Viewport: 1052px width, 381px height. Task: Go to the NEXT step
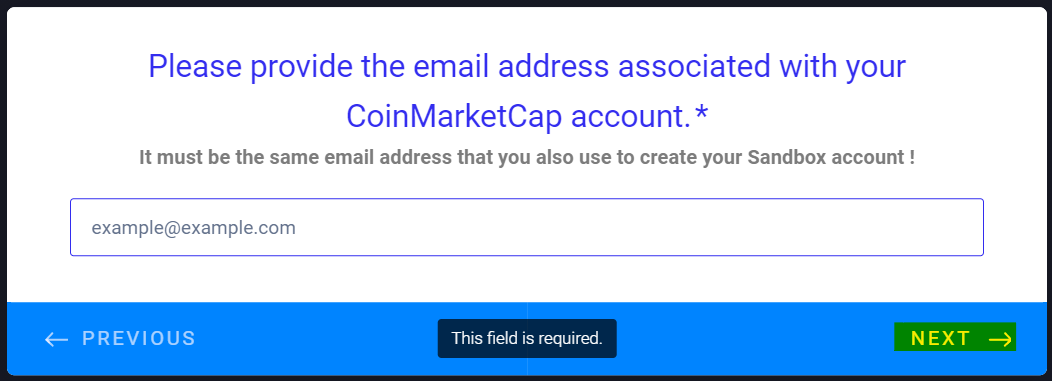pyautogui.click(x=955, y=337)
